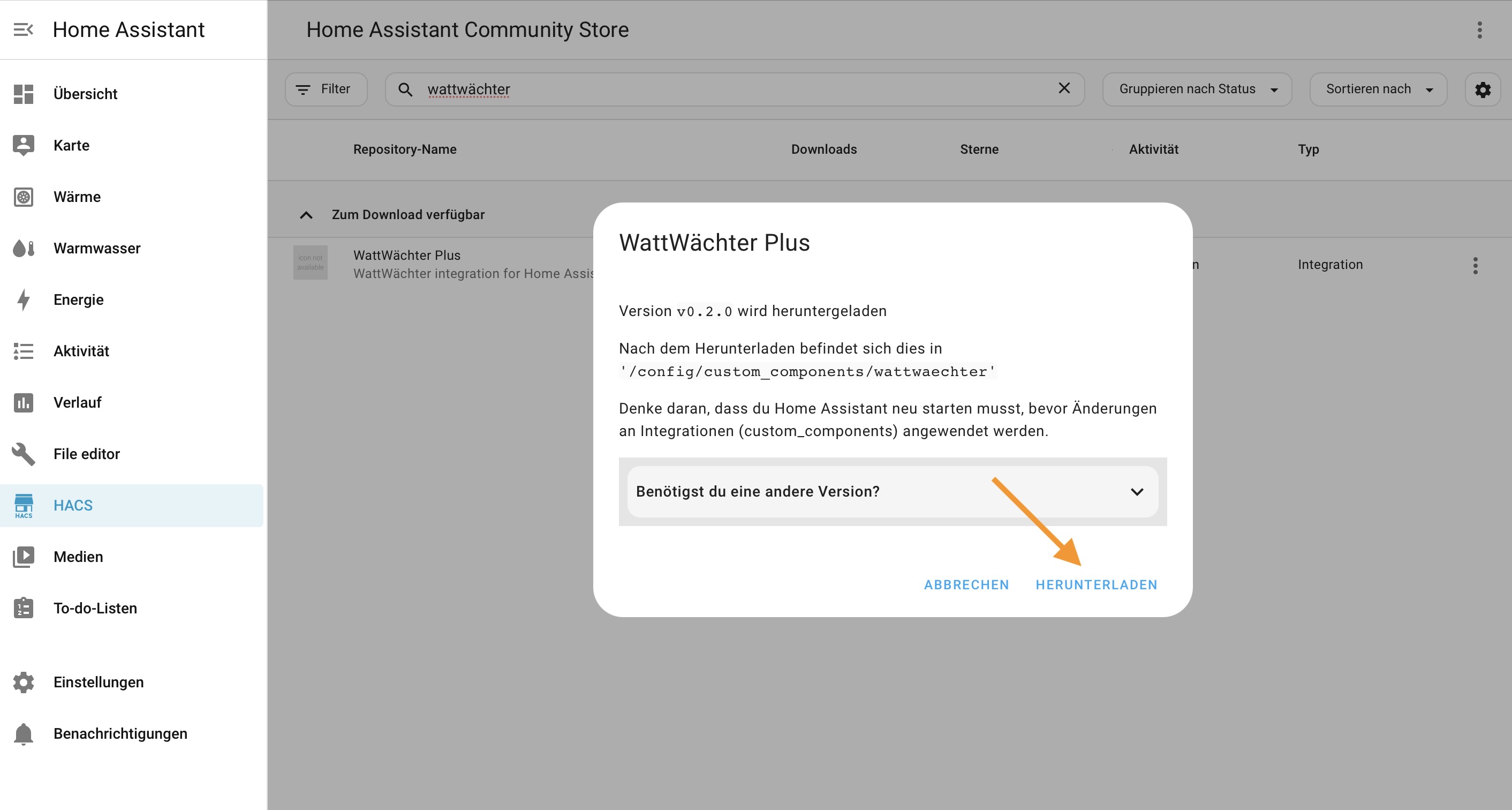Go to Übersicht in sidebar
Viewport: 1512px width, 810px height.
coord(85,94)
